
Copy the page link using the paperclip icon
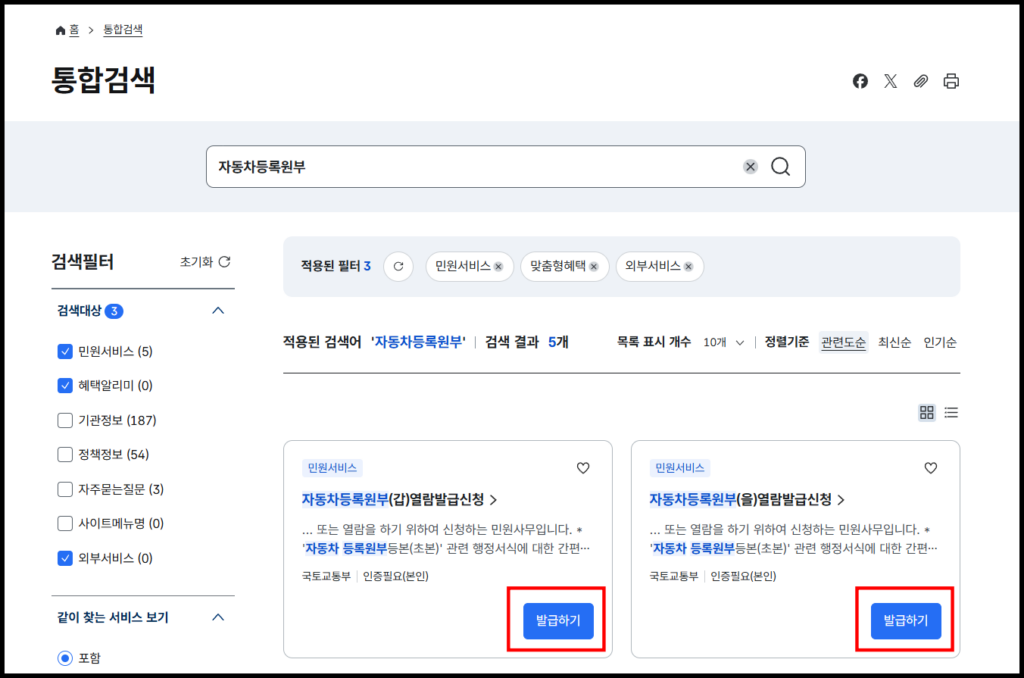(x=921, y=81)
